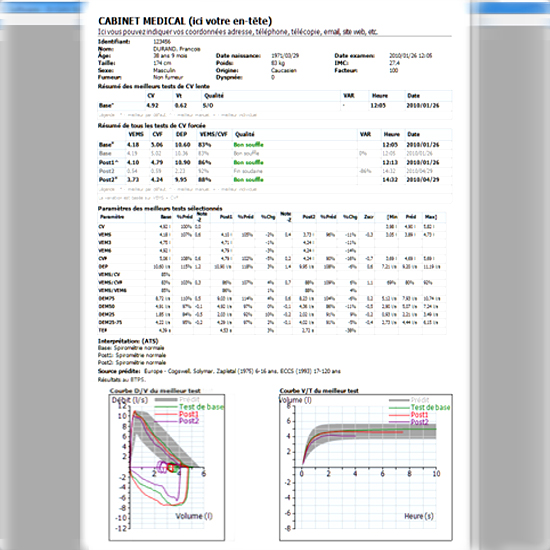Select the Post1^ row DEP value "10.90"

[182, 162]
